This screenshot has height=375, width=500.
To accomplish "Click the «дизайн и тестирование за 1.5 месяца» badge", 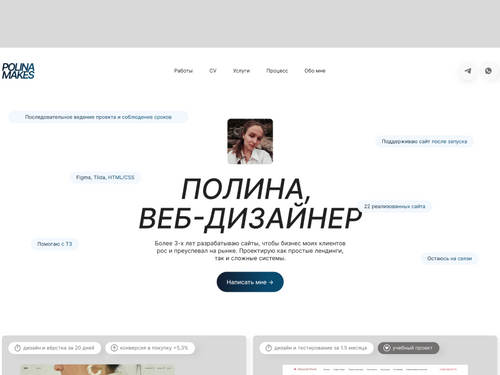I will click(317, 348).
